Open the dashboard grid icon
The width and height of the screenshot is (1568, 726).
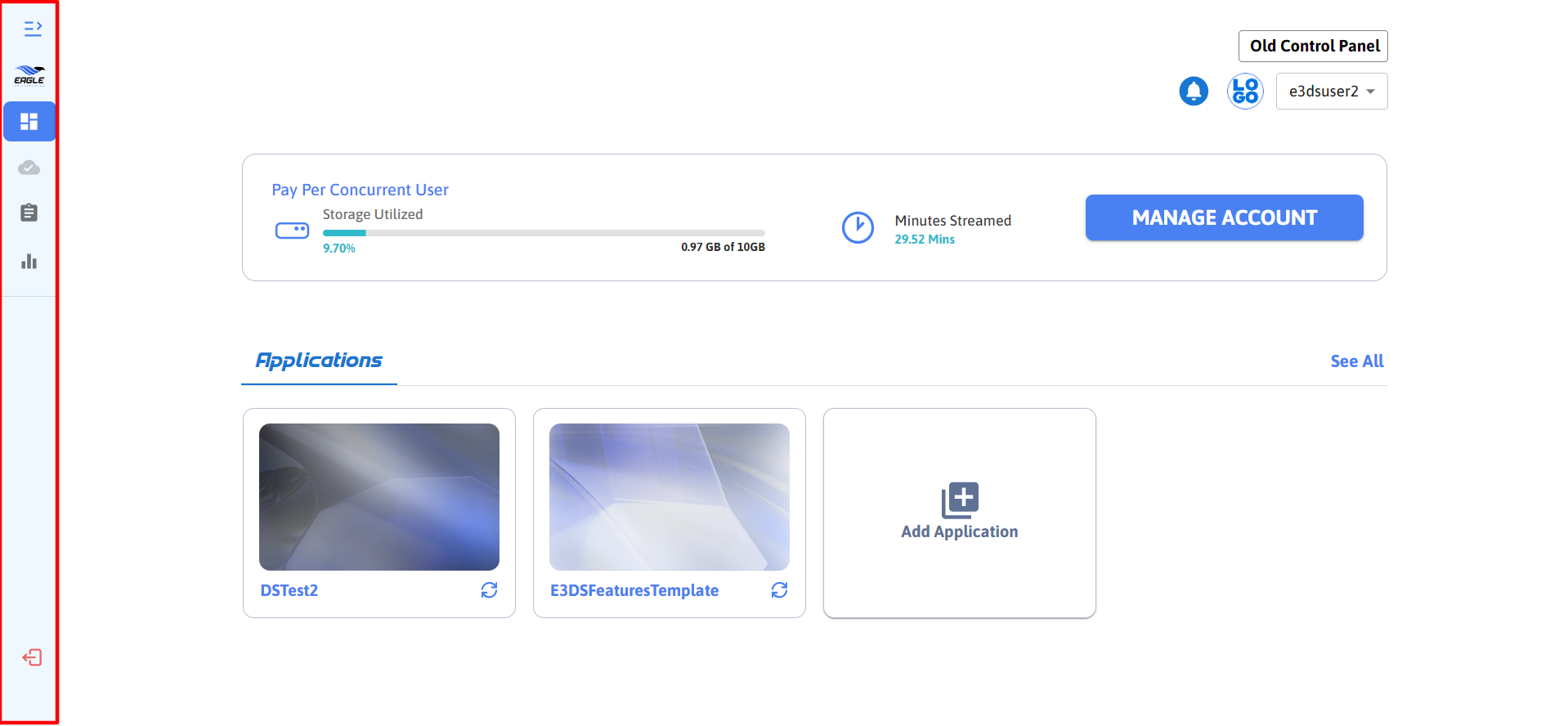click(29, 122)
